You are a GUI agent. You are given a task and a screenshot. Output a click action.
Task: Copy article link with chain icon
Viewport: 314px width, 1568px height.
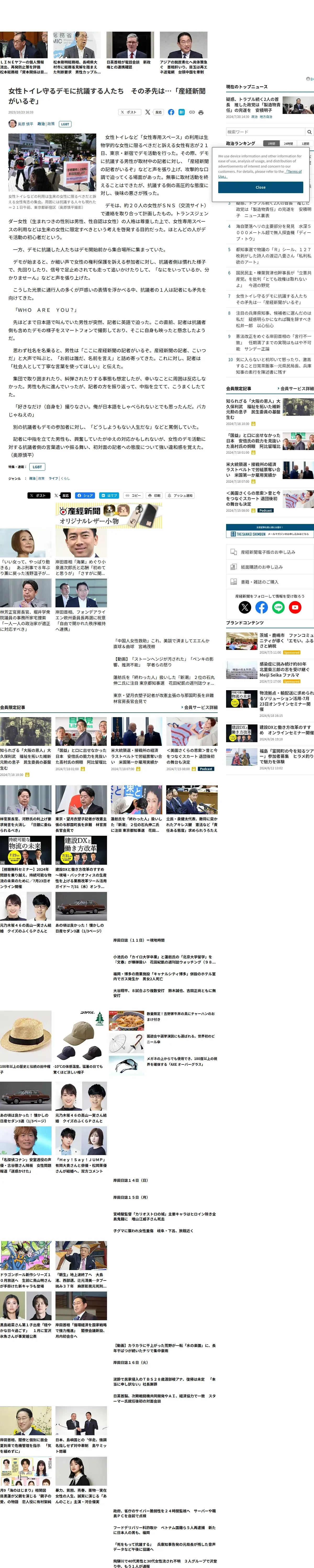point(192,112)
